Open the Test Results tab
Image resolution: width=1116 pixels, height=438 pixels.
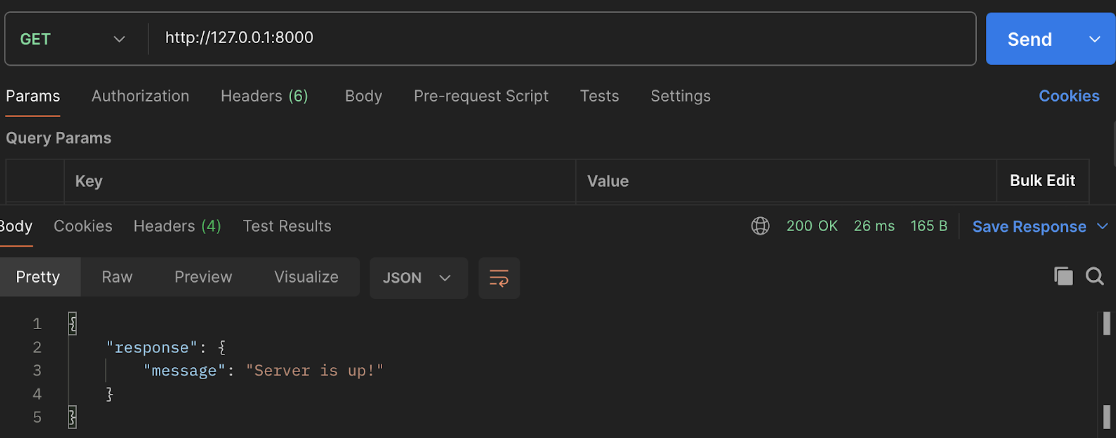click(x=287, y=226)
